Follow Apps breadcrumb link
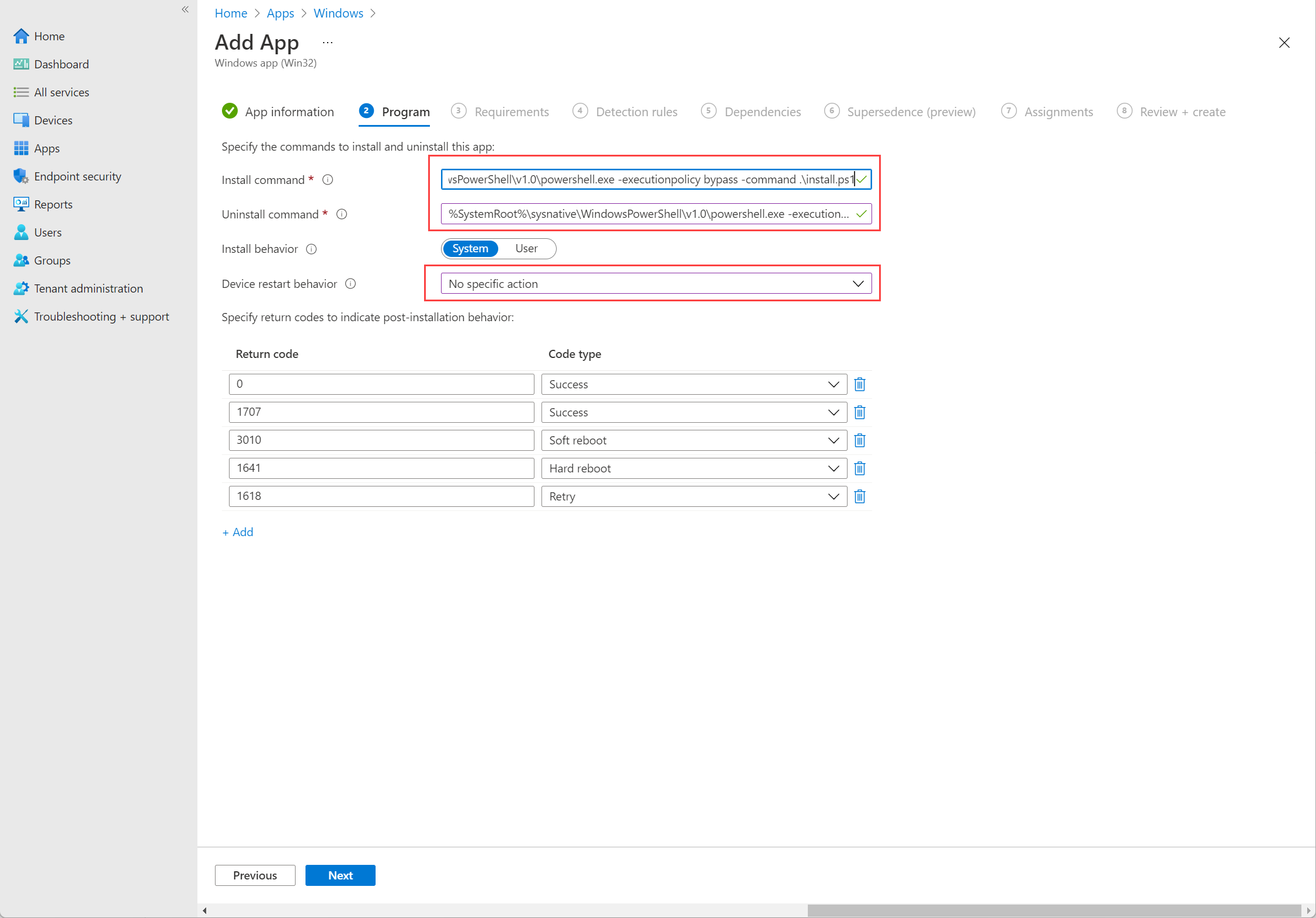The width and height of the screenshot is (1316, 918). click(x=280, y=13)
